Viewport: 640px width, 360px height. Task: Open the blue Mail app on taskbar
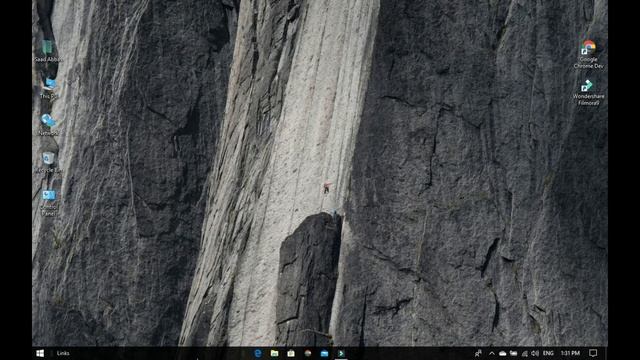click(x=324, y=353)
